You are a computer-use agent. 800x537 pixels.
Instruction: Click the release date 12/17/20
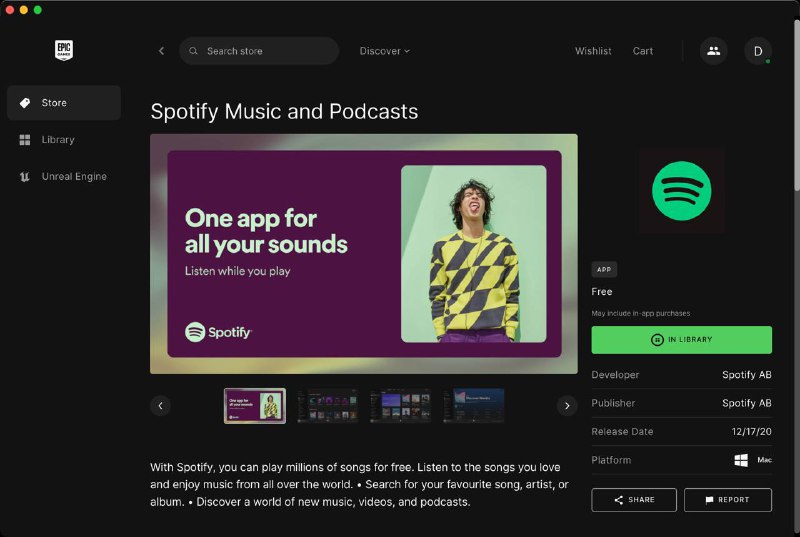(751, 431)
